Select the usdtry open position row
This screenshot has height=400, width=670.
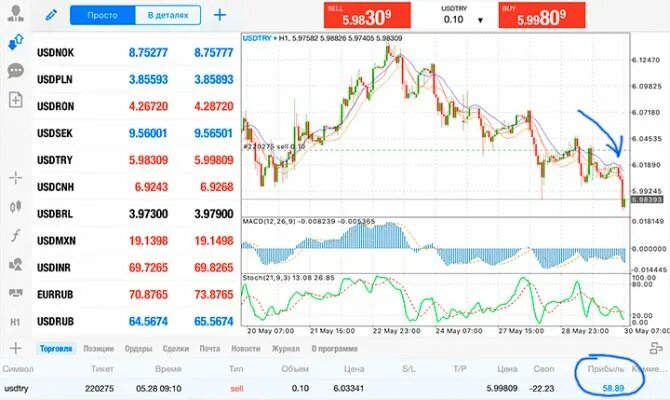pos(335,388)
